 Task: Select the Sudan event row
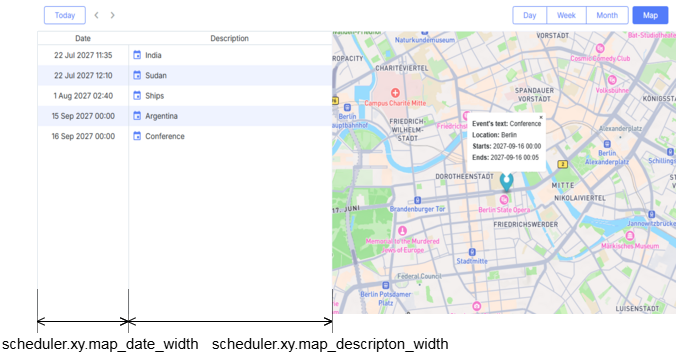[x=185, y=75]
